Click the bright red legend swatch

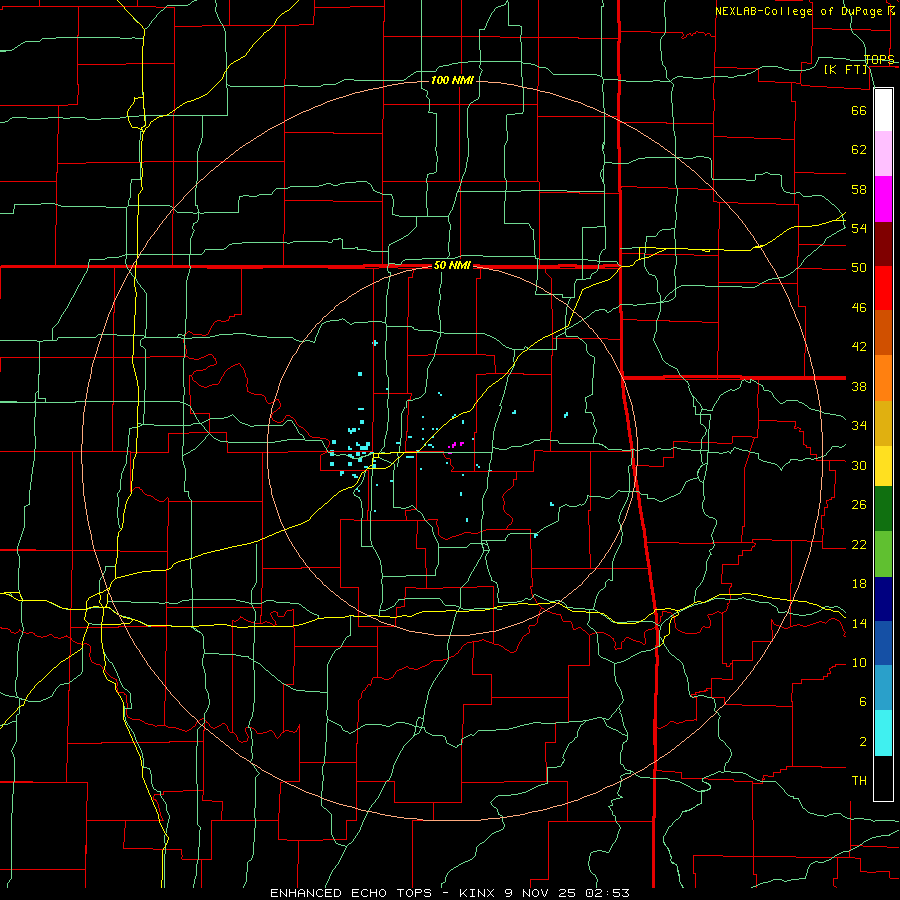[x=883, y=288]
